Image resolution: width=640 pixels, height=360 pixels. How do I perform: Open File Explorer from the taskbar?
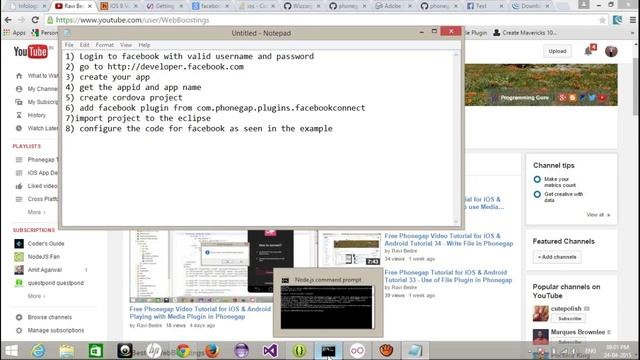pos(67,351)
